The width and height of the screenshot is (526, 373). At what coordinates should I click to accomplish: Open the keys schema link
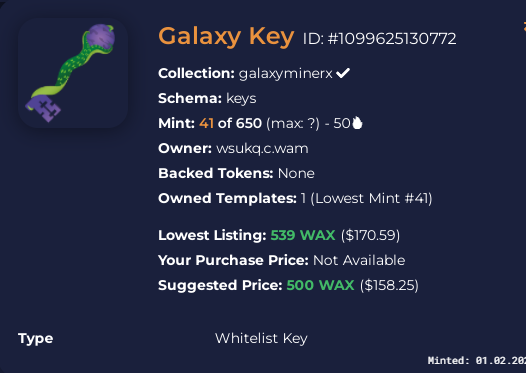point(241,99)
